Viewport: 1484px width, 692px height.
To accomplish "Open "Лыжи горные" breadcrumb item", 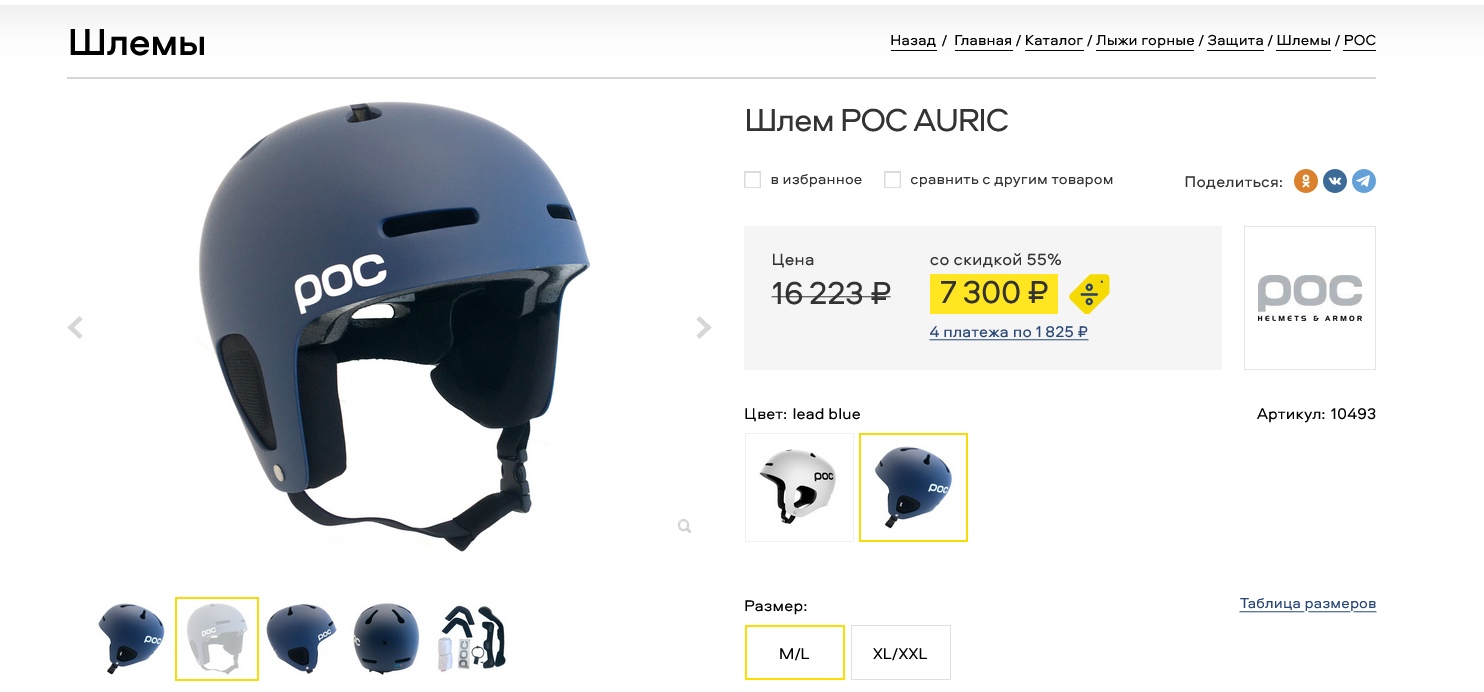I will pos(1145,41).
